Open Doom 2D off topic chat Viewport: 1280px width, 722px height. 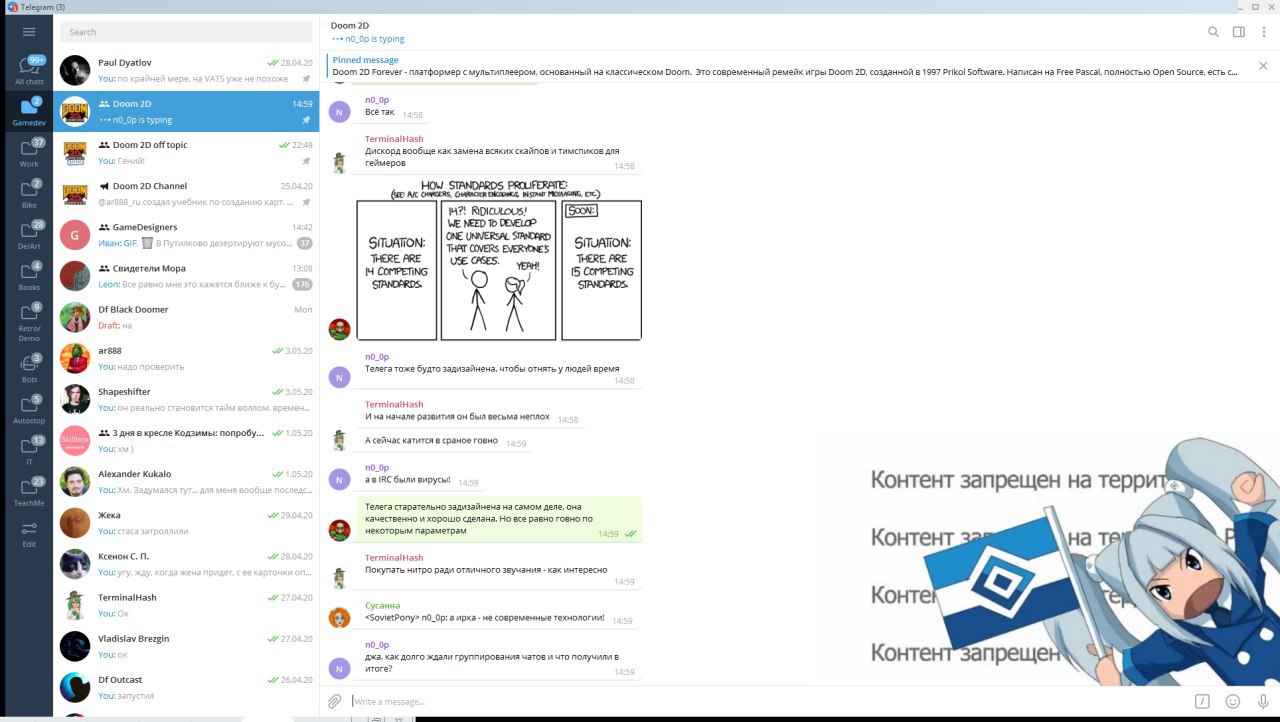pyautogui.click(x=186, y=152)
